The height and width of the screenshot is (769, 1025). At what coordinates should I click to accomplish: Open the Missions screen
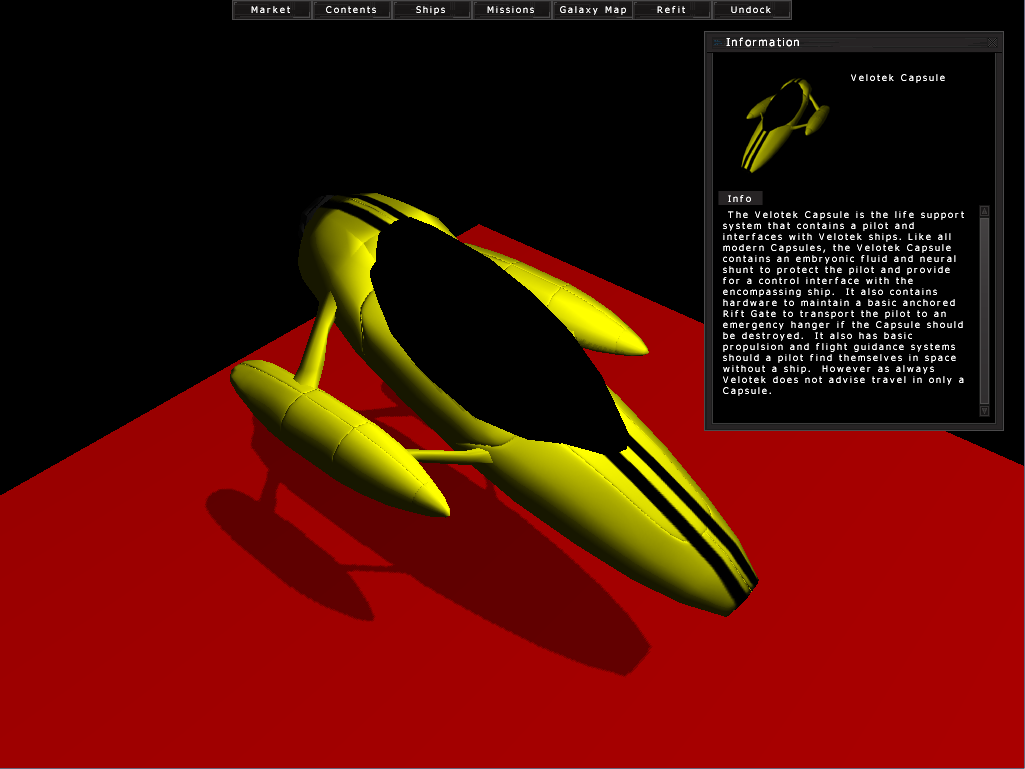[511, 10]
